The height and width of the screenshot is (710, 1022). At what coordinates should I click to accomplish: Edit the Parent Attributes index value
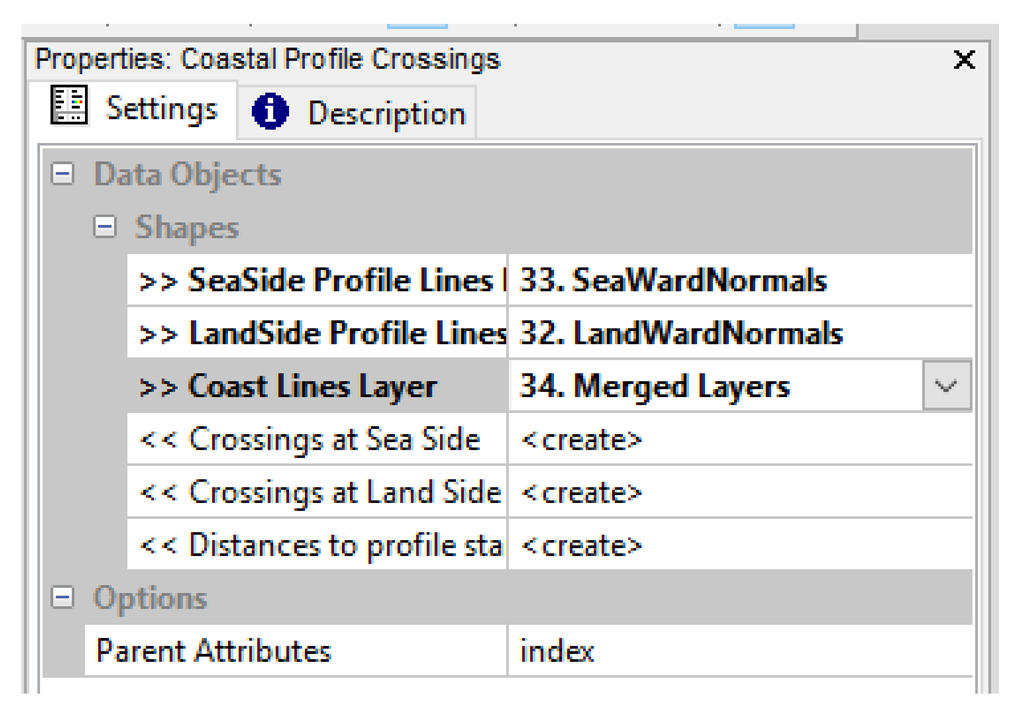click(x=557, y=652)
